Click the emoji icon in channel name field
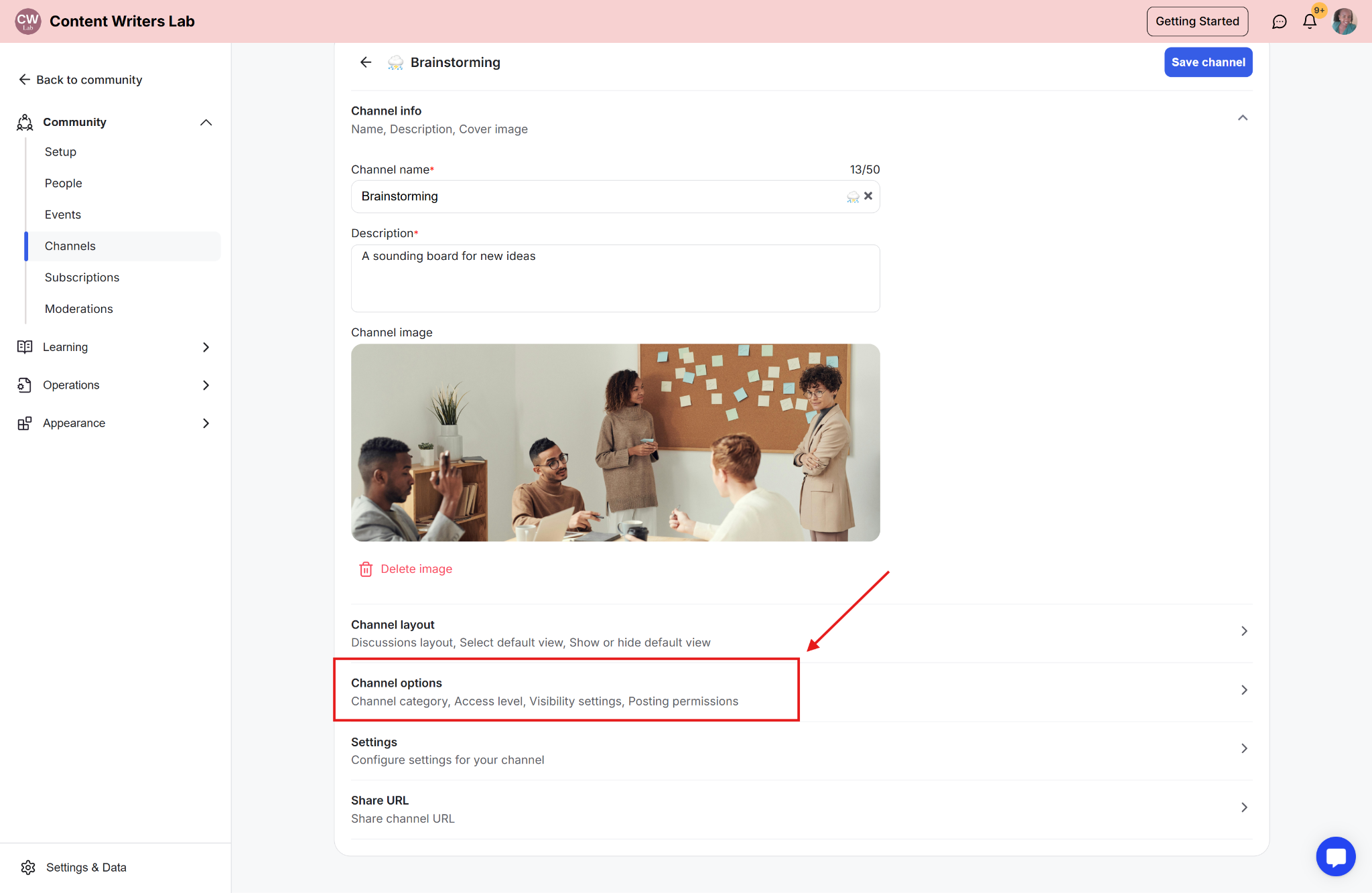 point(853,196)
